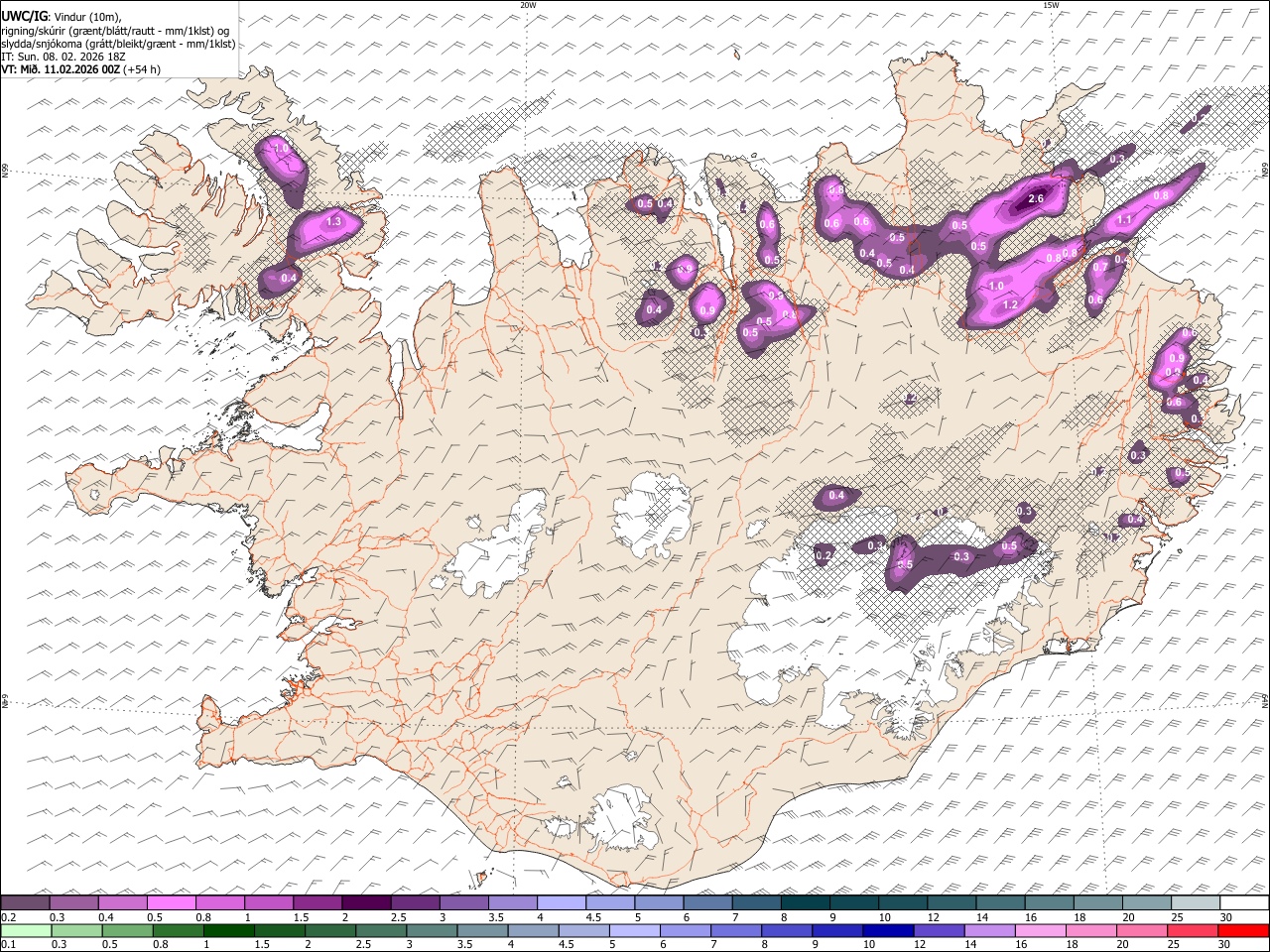The height and width of the screenshot is (952, 1270).
Task: Choose the crimson 25 swatch on lower rain scale
Action: (1193, 931)
